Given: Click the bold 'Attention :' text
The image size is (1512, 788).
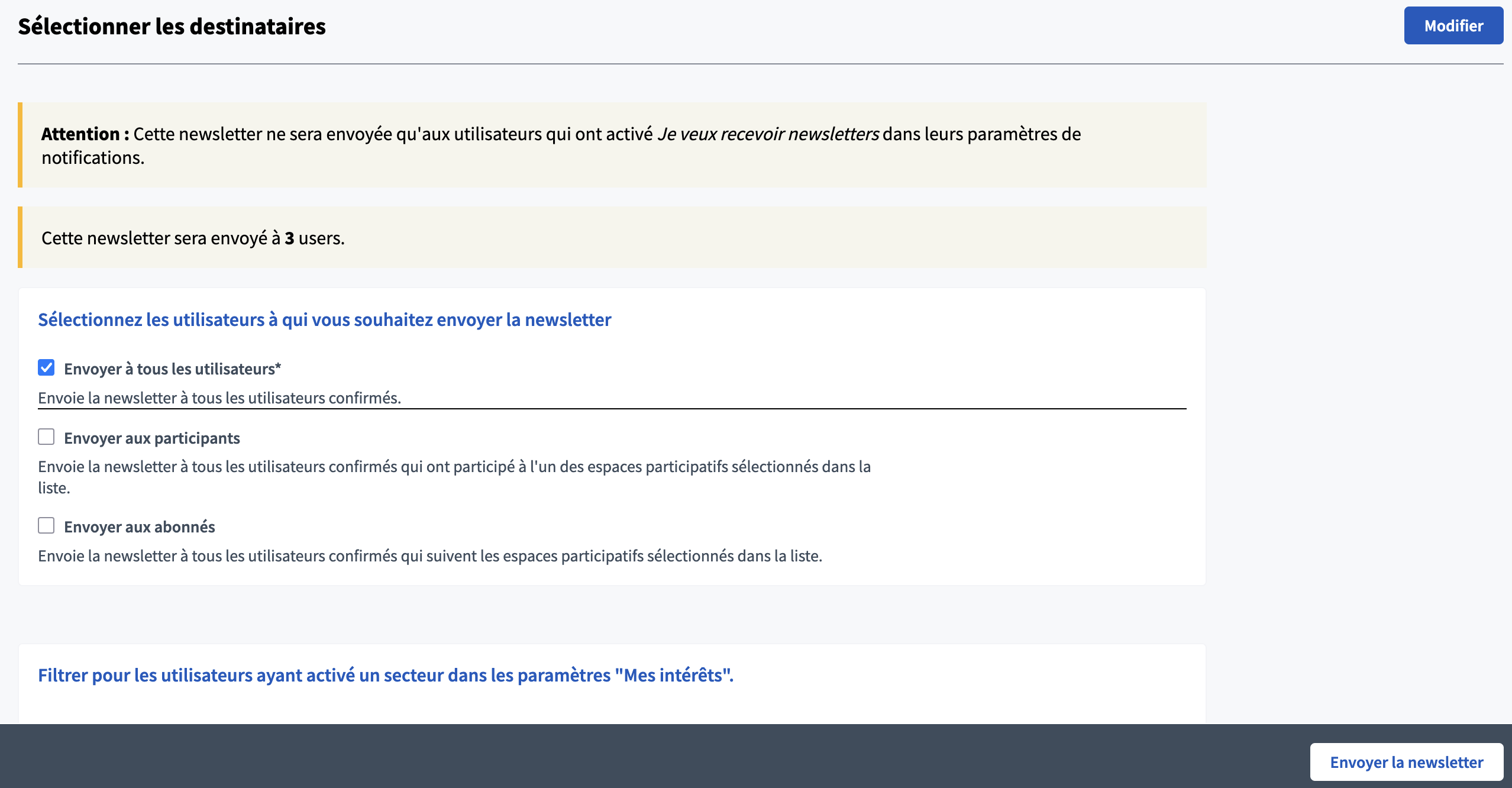Looking at the screenshot, I should point(85,134).
